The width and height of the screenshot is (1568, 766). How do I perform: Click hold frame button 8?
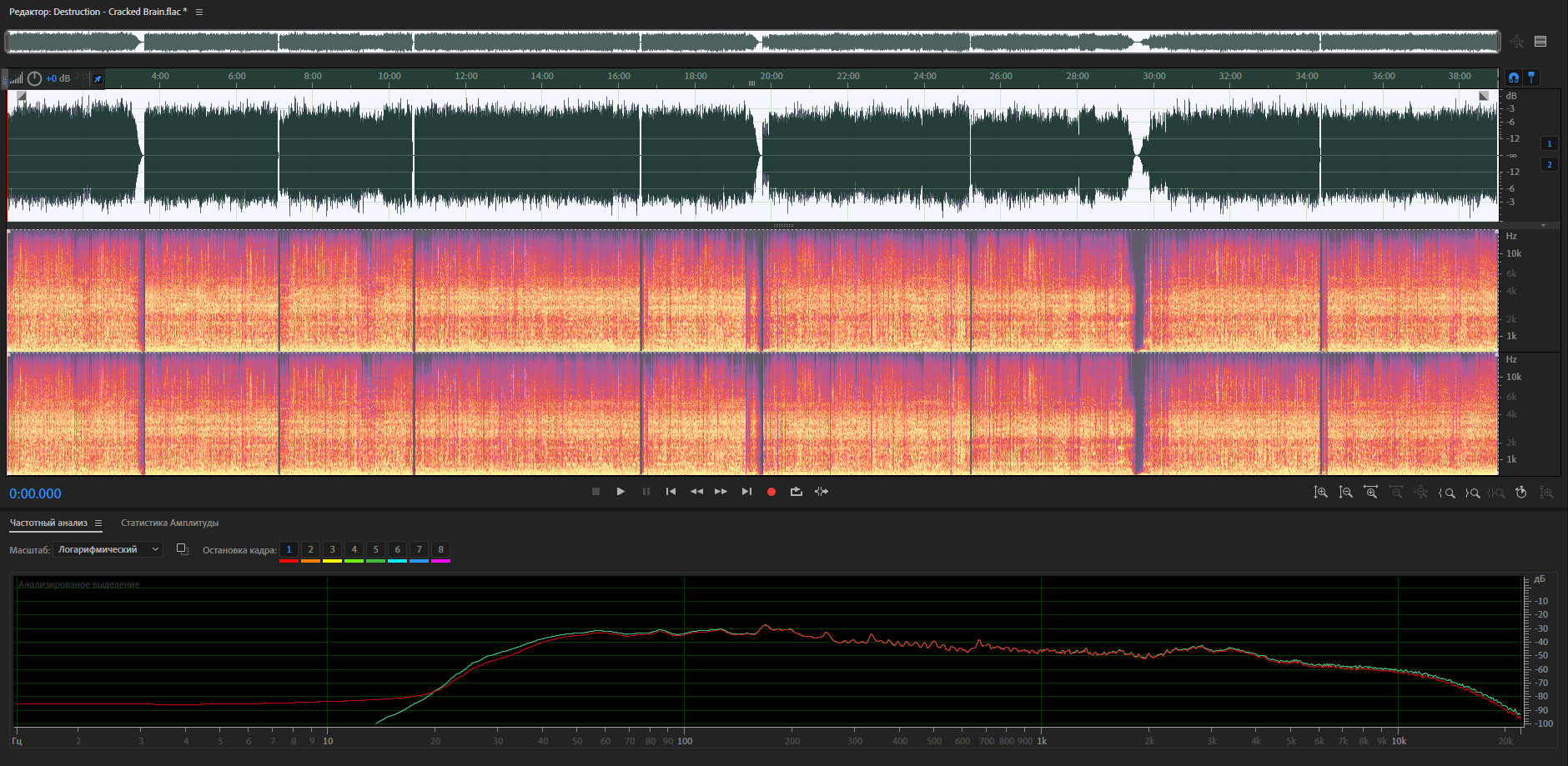[x=440, y=549]
